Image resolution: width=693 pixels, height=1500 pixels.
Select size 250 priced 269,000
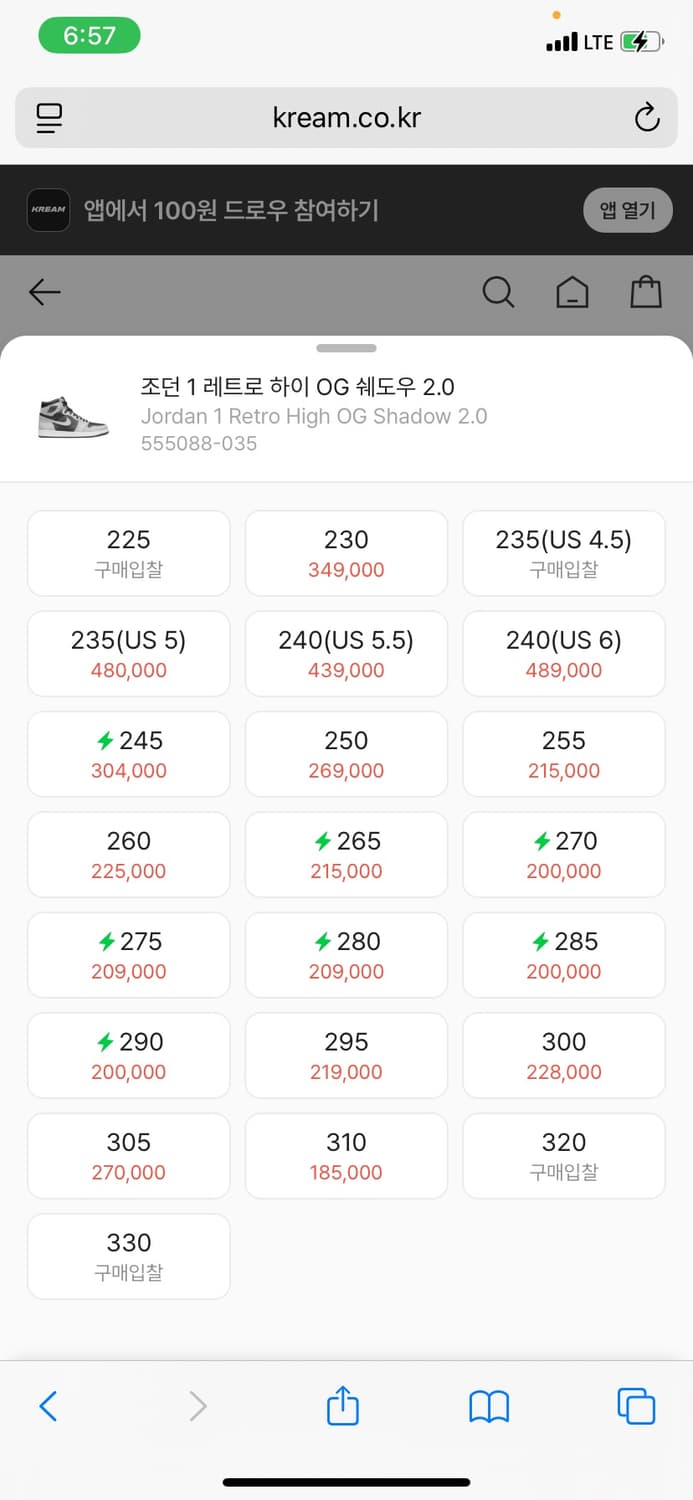click(x=346, y=754)
